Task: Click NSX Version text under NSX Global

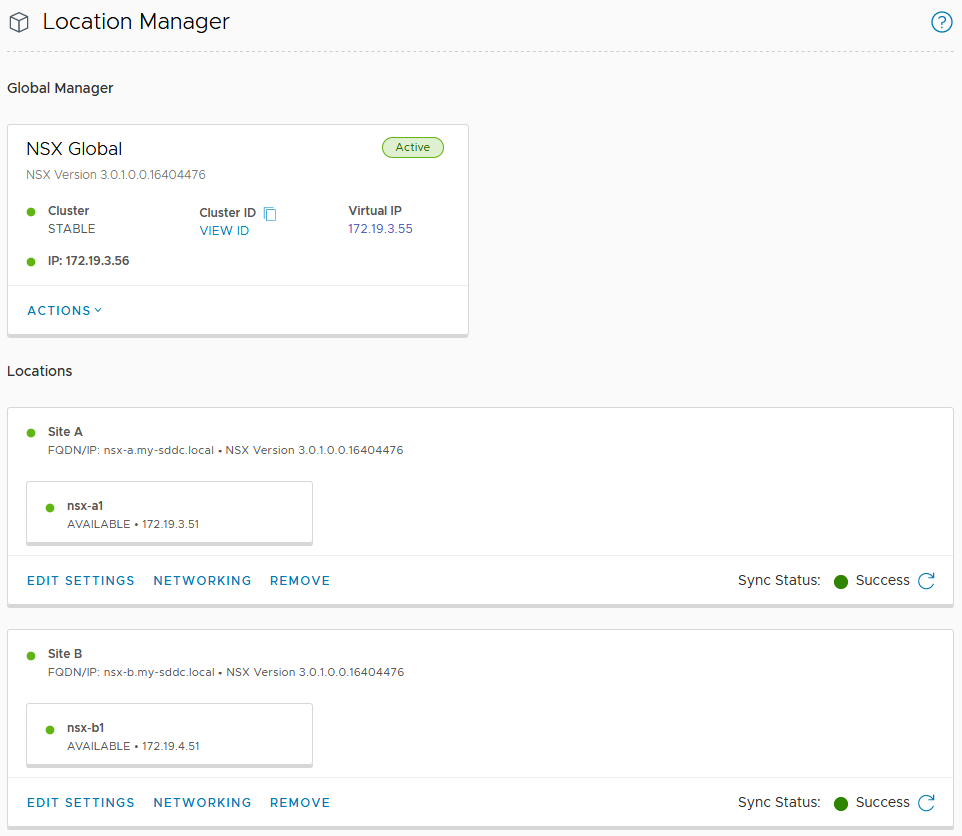Action: click(116, 175)
